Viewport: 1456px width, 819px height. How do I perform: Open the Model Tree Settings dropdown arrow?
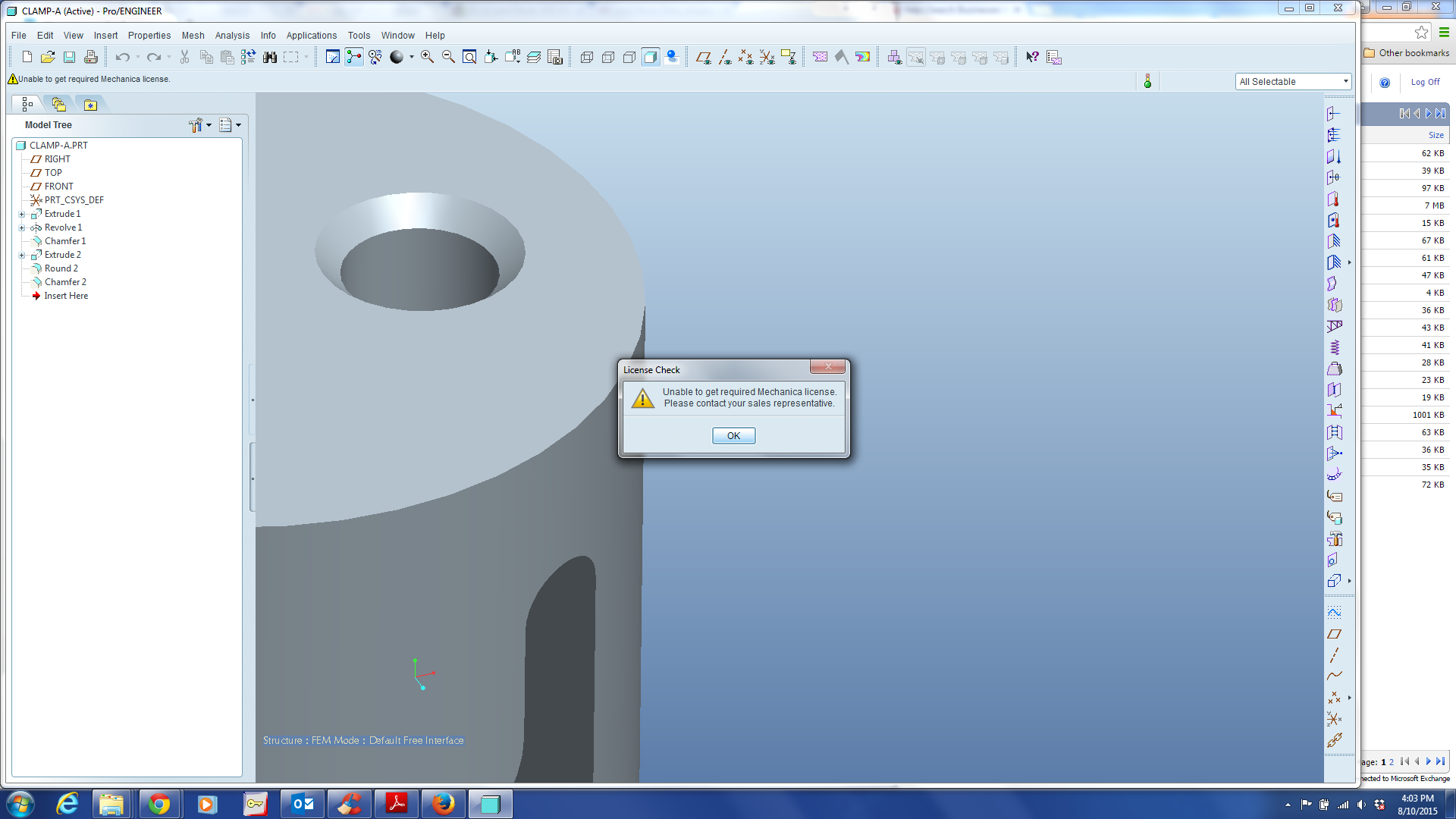(209, 125)
